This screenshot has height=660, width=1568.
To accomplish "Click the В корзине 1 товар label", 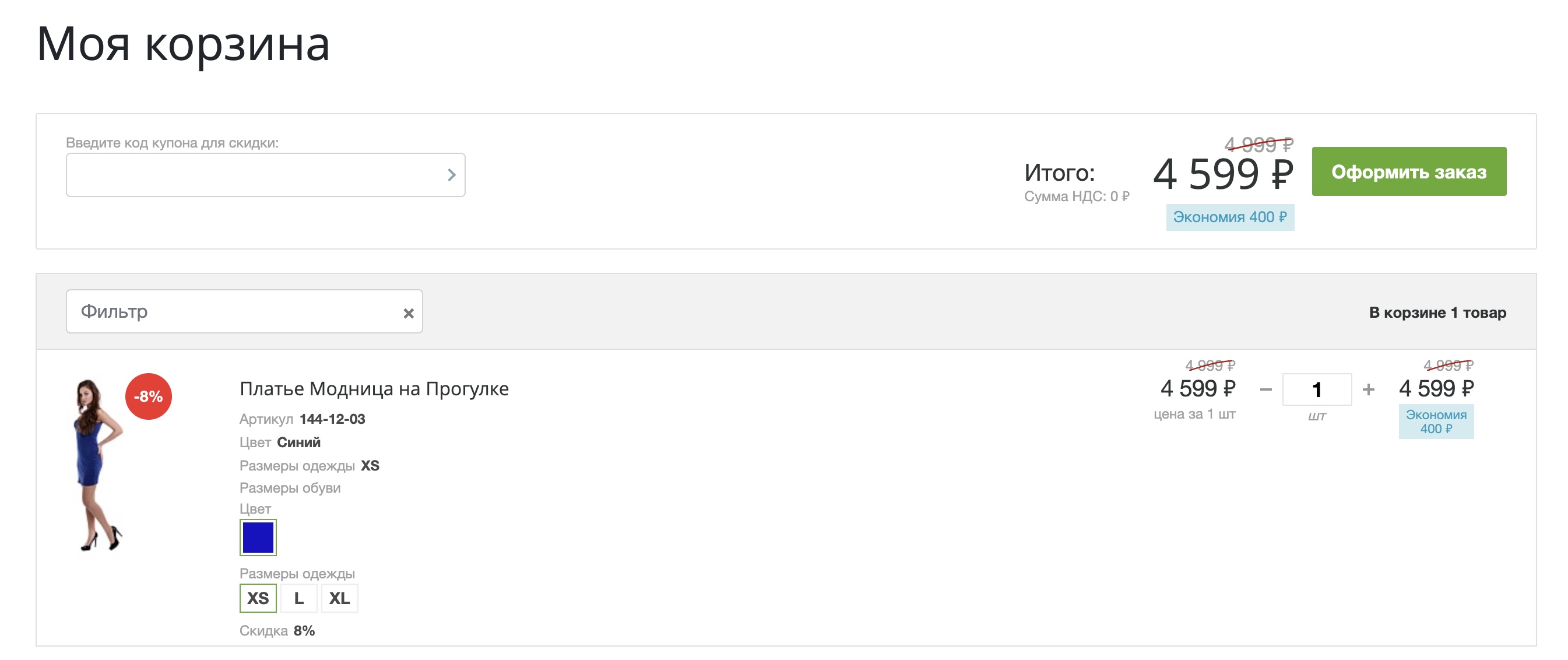I will click(x=1437, y=313).
